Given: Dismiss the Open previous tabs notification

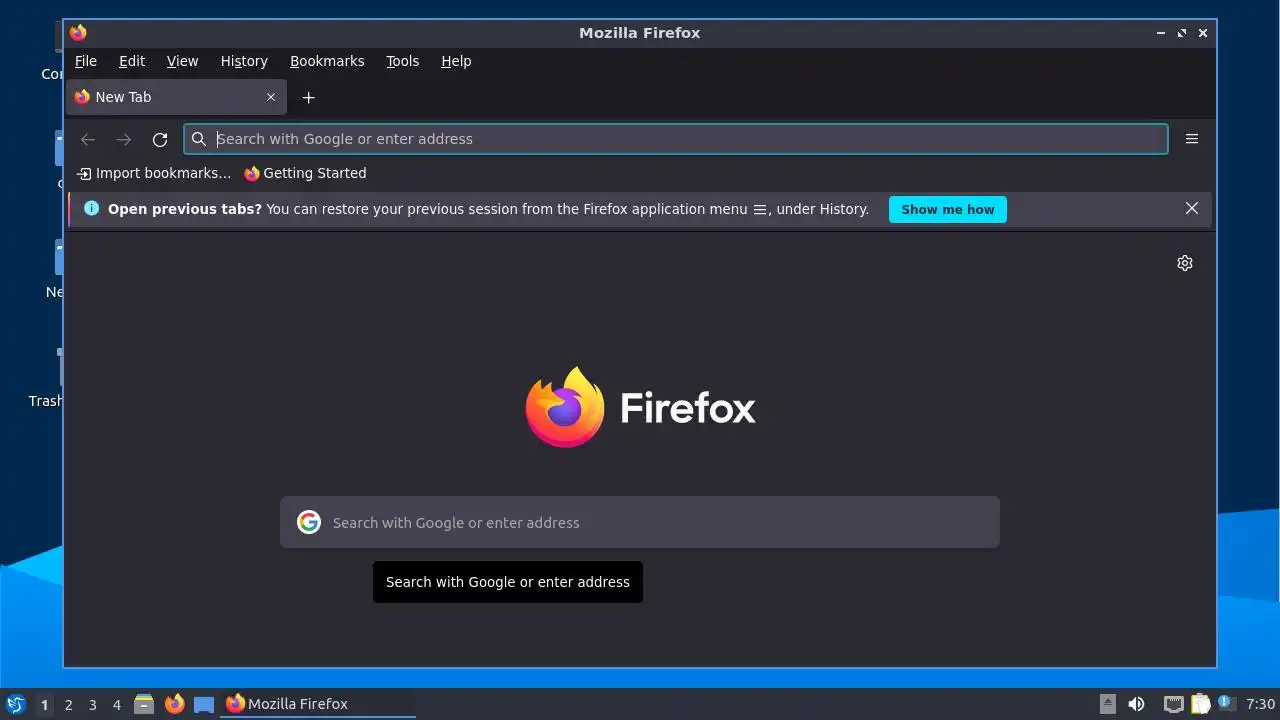Looking at the screenshot, I should (x=1192, y=208).
